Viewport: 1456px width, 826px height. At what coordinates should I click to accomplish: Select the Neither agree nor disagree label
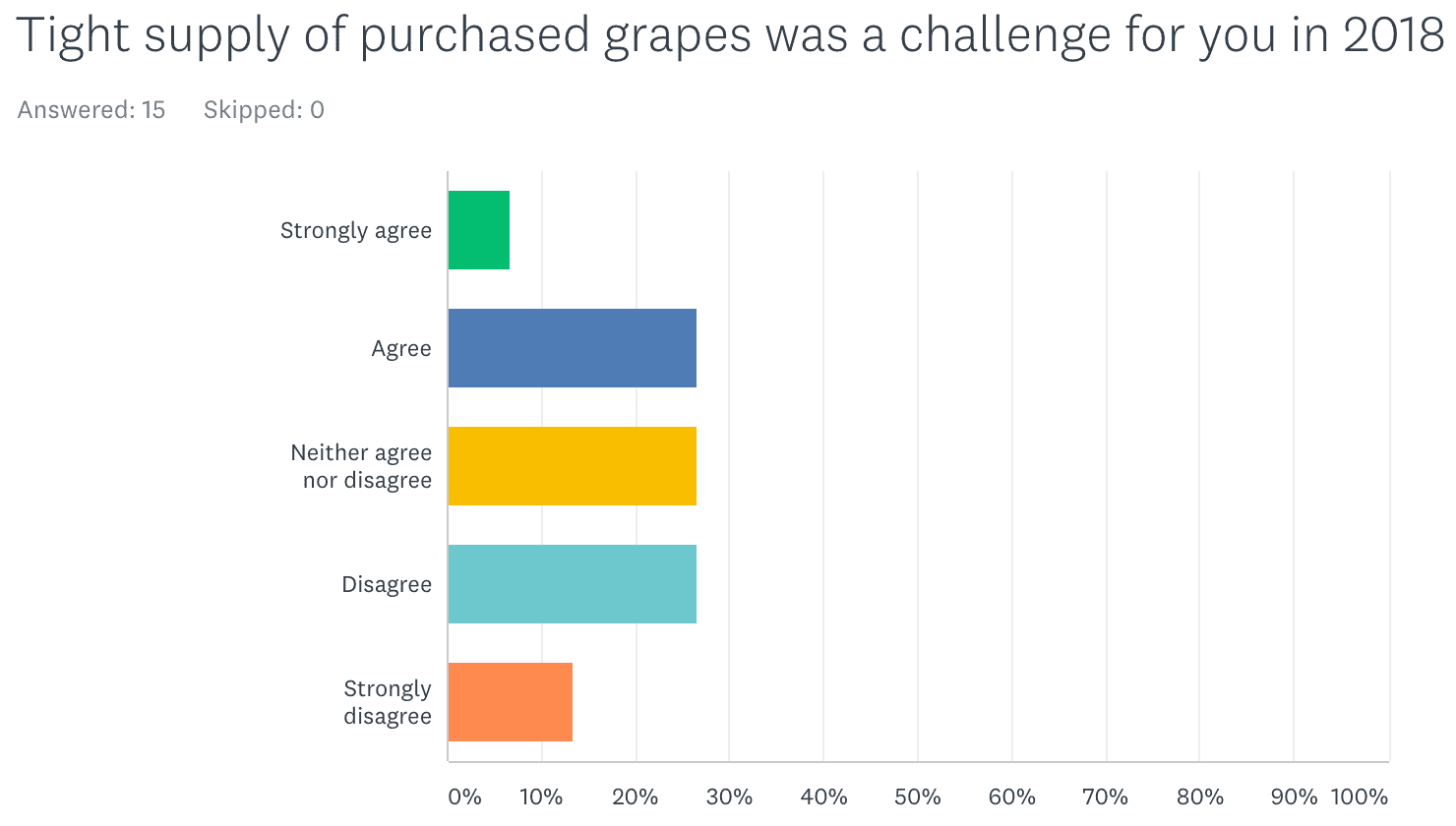[x=361, y=466]
